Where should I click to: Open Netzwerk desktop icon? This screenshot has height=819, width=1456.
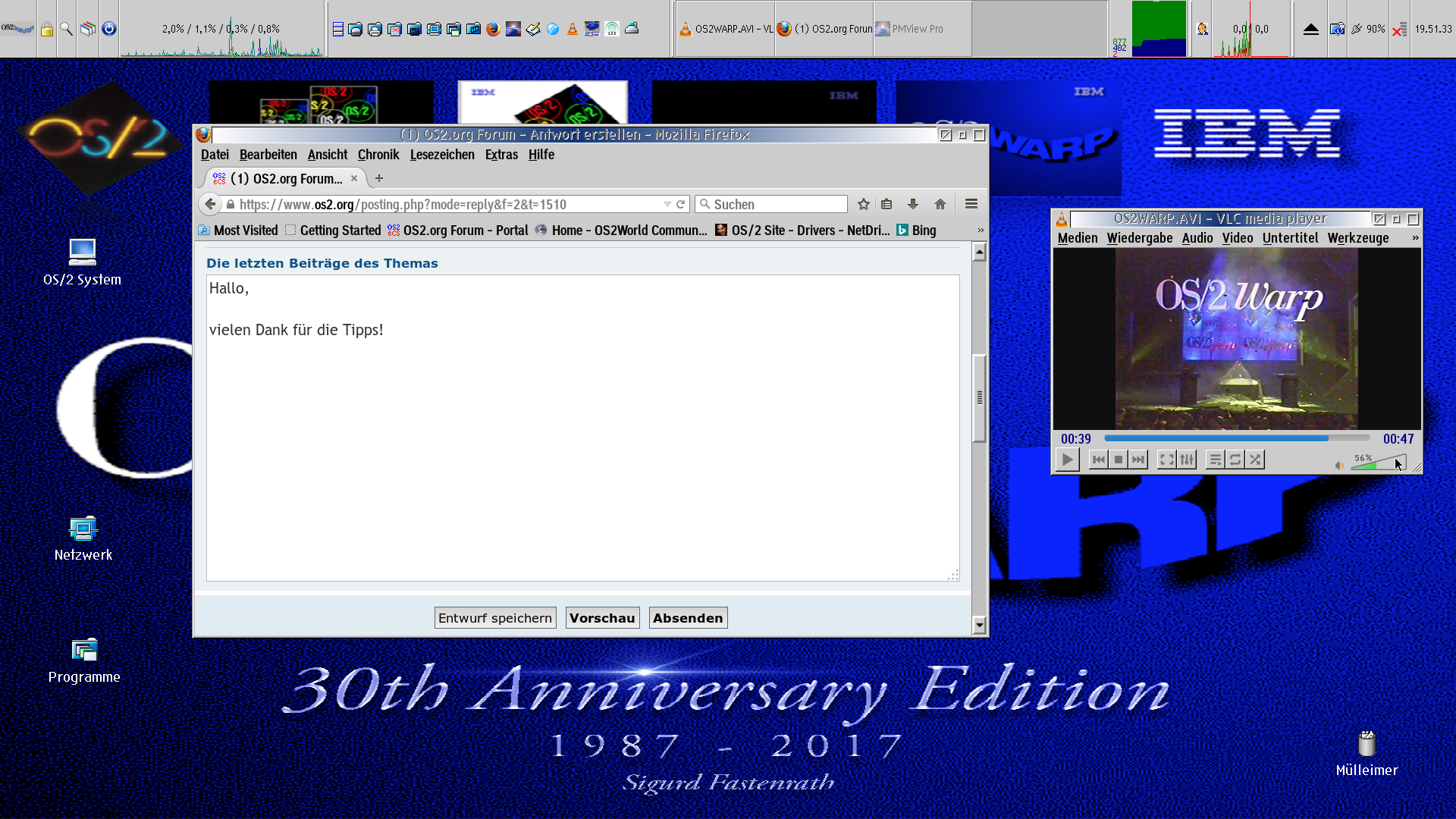(83, 538)
